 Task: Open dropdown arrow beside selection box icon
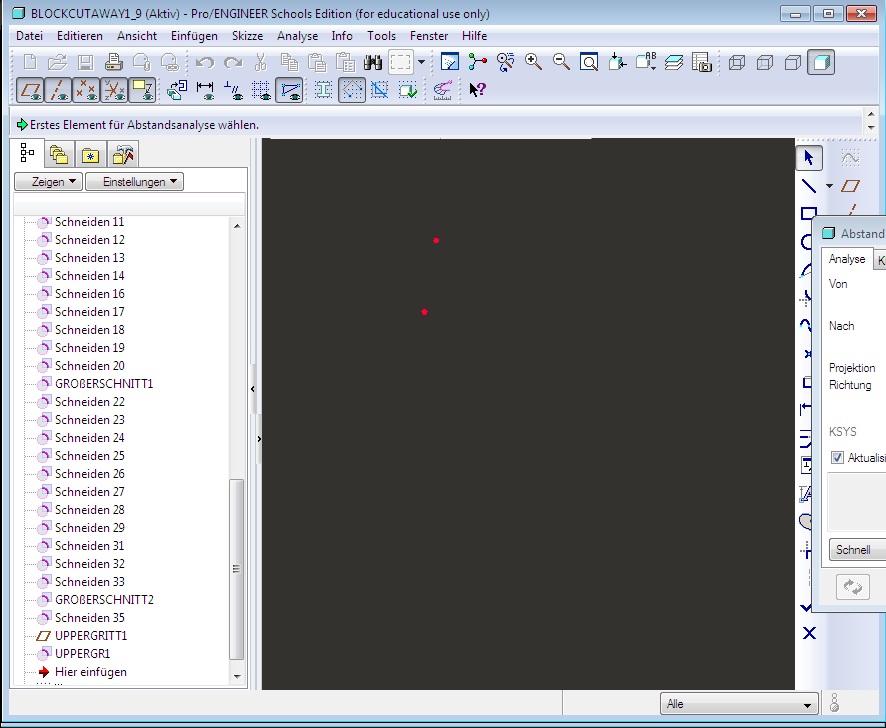coord(422,62)
